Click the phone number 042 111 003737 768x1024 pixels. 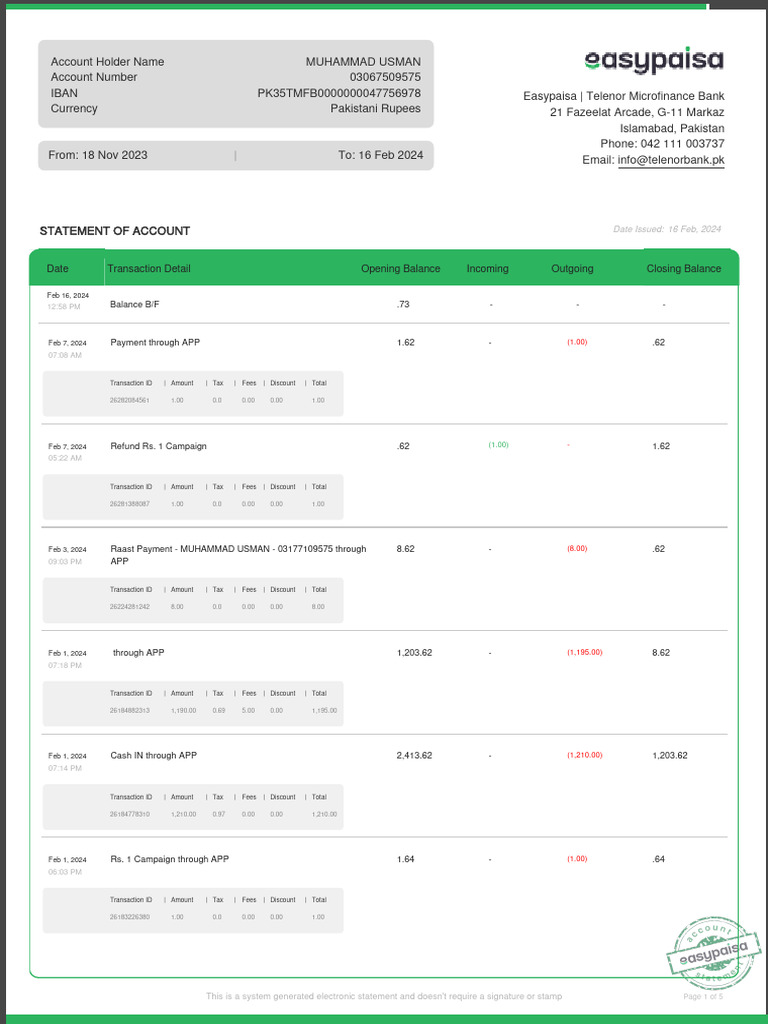coord(685,144)
